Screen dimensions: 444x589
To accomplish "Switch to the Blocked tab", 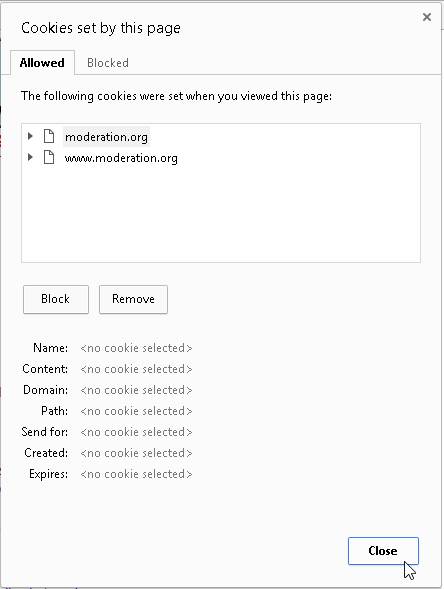I will 108,63.
